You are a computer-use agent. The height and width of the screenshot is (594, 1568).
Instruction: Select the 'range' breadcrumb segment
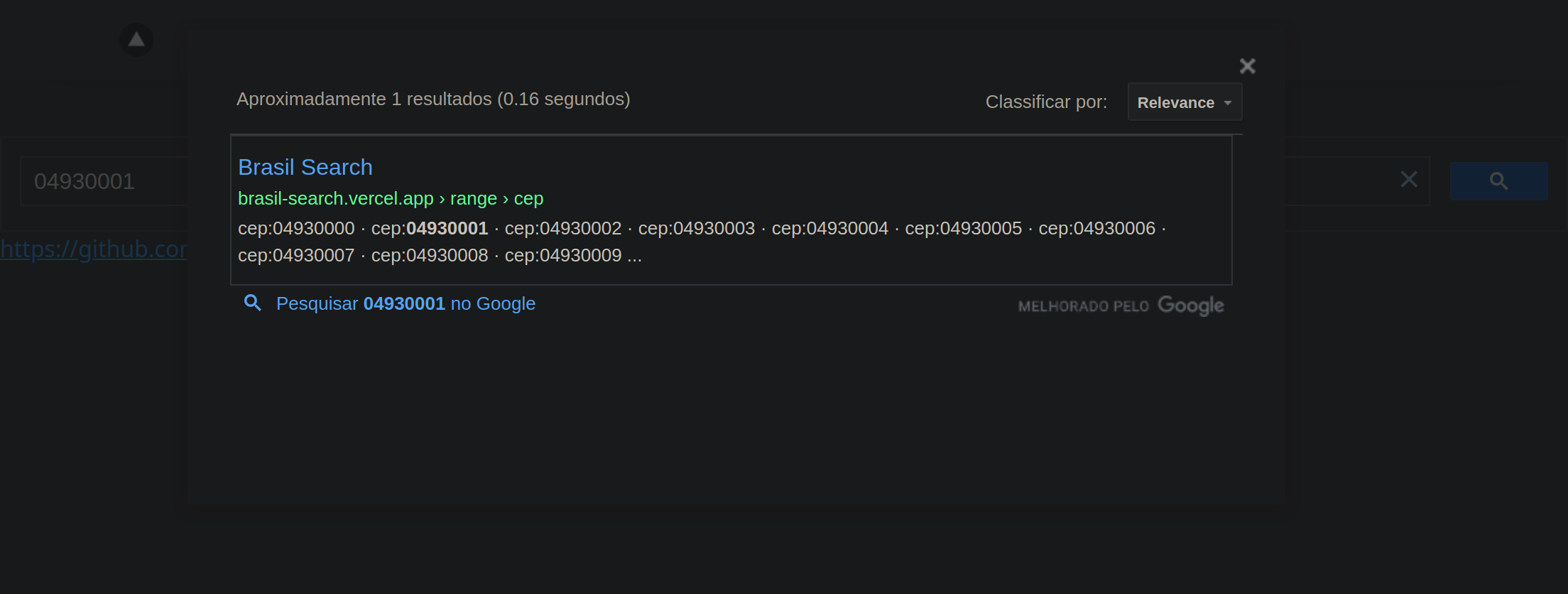tap(474, 198)
